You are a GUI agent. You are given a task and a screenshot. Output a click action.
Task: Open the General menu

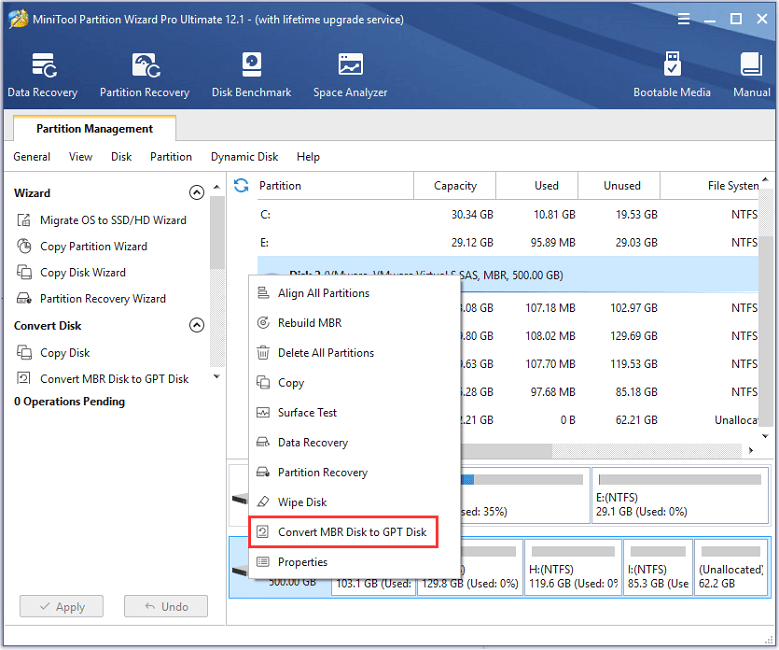click(32, 157)
